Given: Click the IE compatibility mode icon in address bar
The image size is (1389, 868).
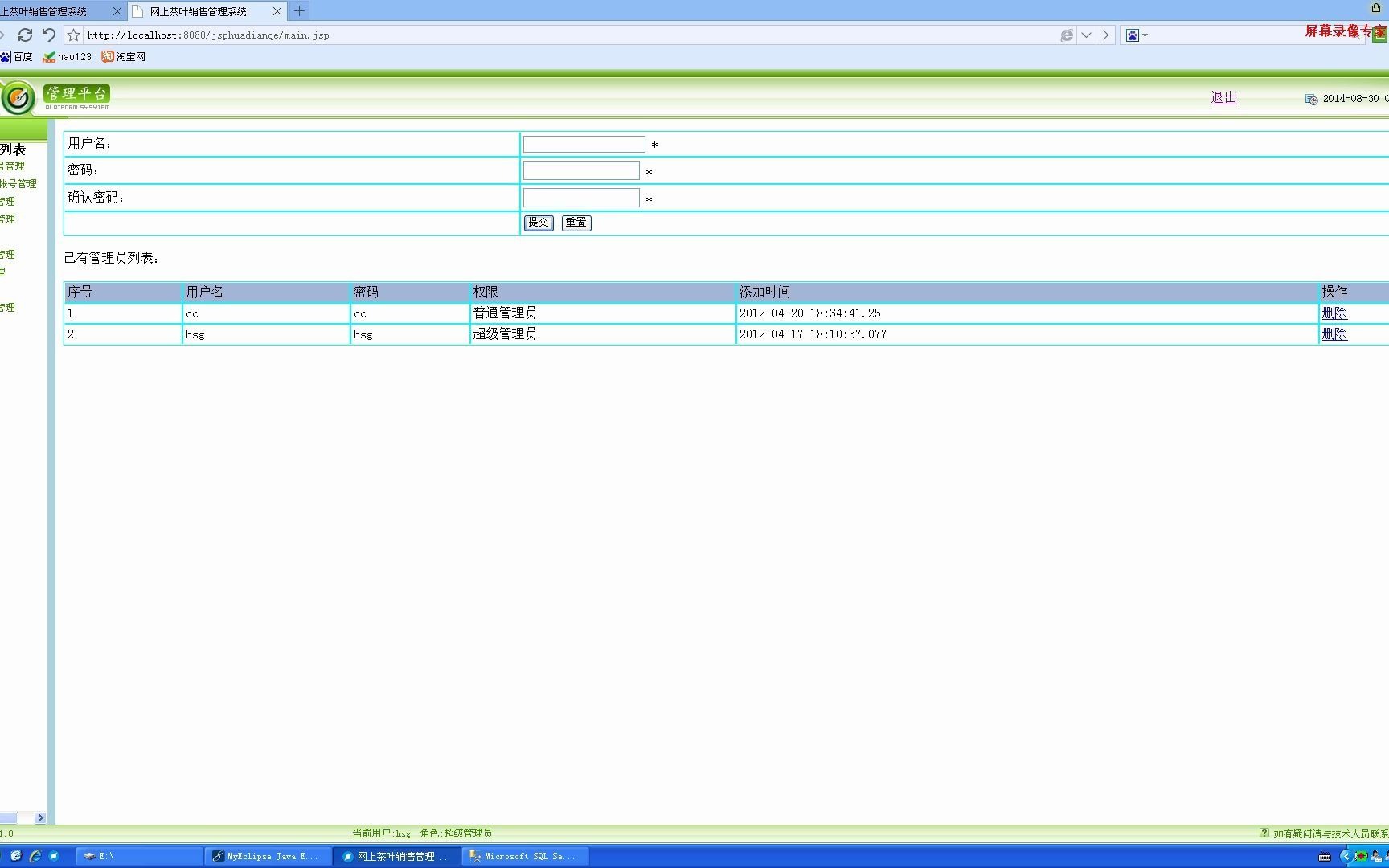Looking at the screenshot, I should (x=1067, y=35).
